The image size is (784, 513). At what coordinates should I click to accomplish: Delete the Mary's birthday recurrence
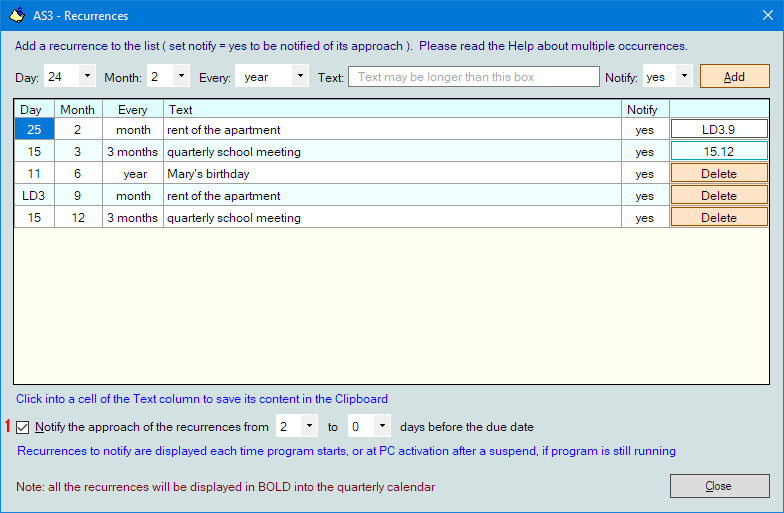pos(719,174)
